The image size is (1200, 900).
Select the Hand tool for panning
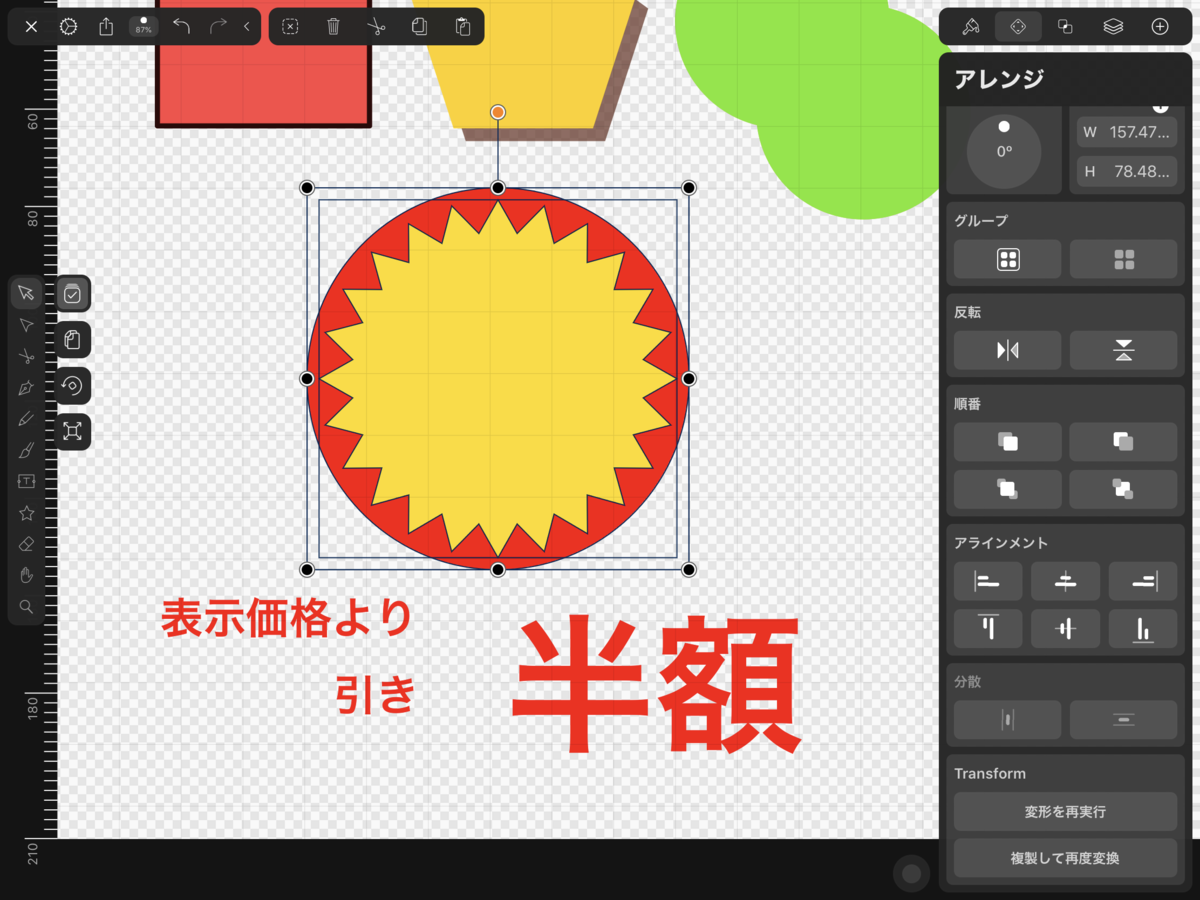click(x=26, y=575)
